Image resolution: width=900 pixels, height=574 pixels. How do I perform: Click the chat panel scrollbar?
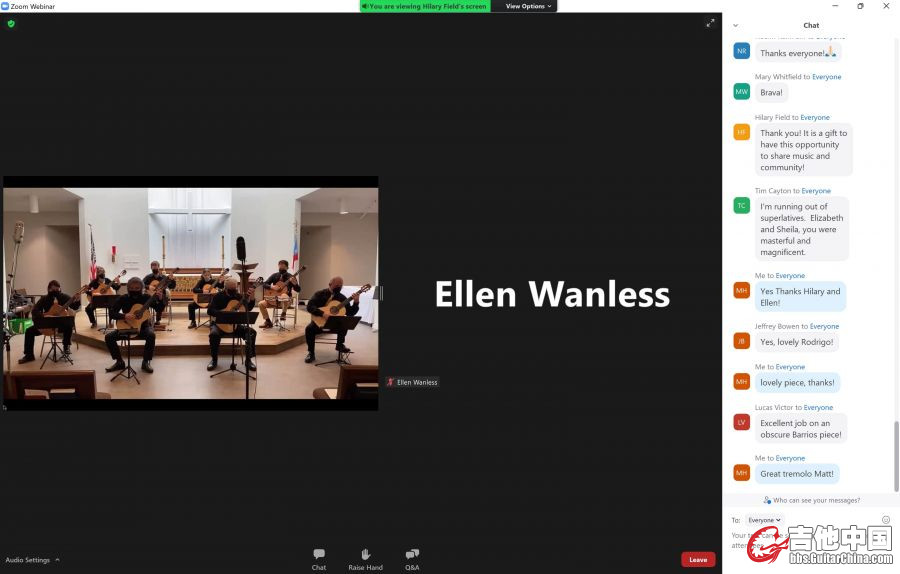896,450
